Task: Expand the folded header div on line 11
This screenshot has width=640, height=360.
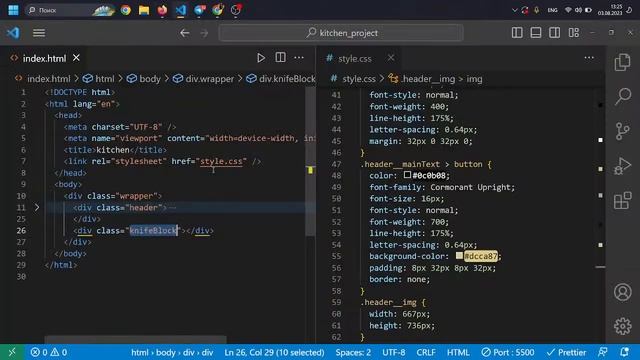Action: pos(37,207)
